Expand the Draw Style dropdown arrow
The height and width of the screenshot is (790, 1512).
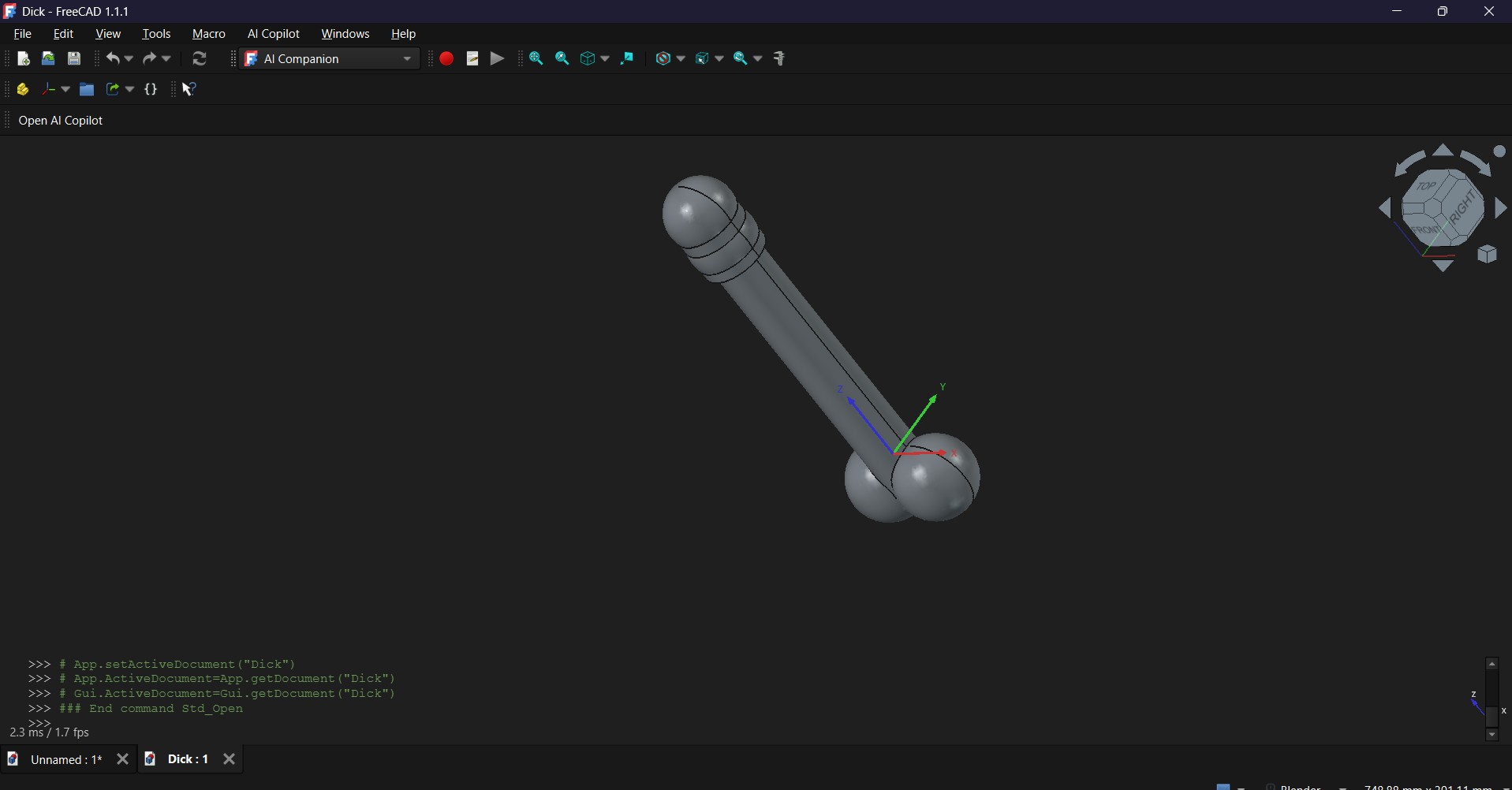click(681, 59)
